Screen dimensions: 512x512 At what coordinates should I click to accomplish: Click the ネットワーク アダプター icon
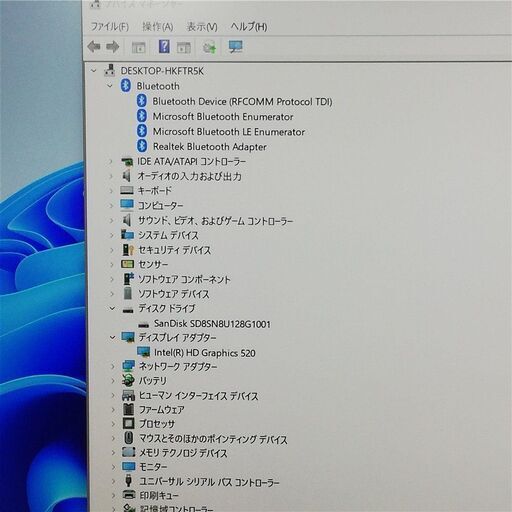(x=128, y=366)
